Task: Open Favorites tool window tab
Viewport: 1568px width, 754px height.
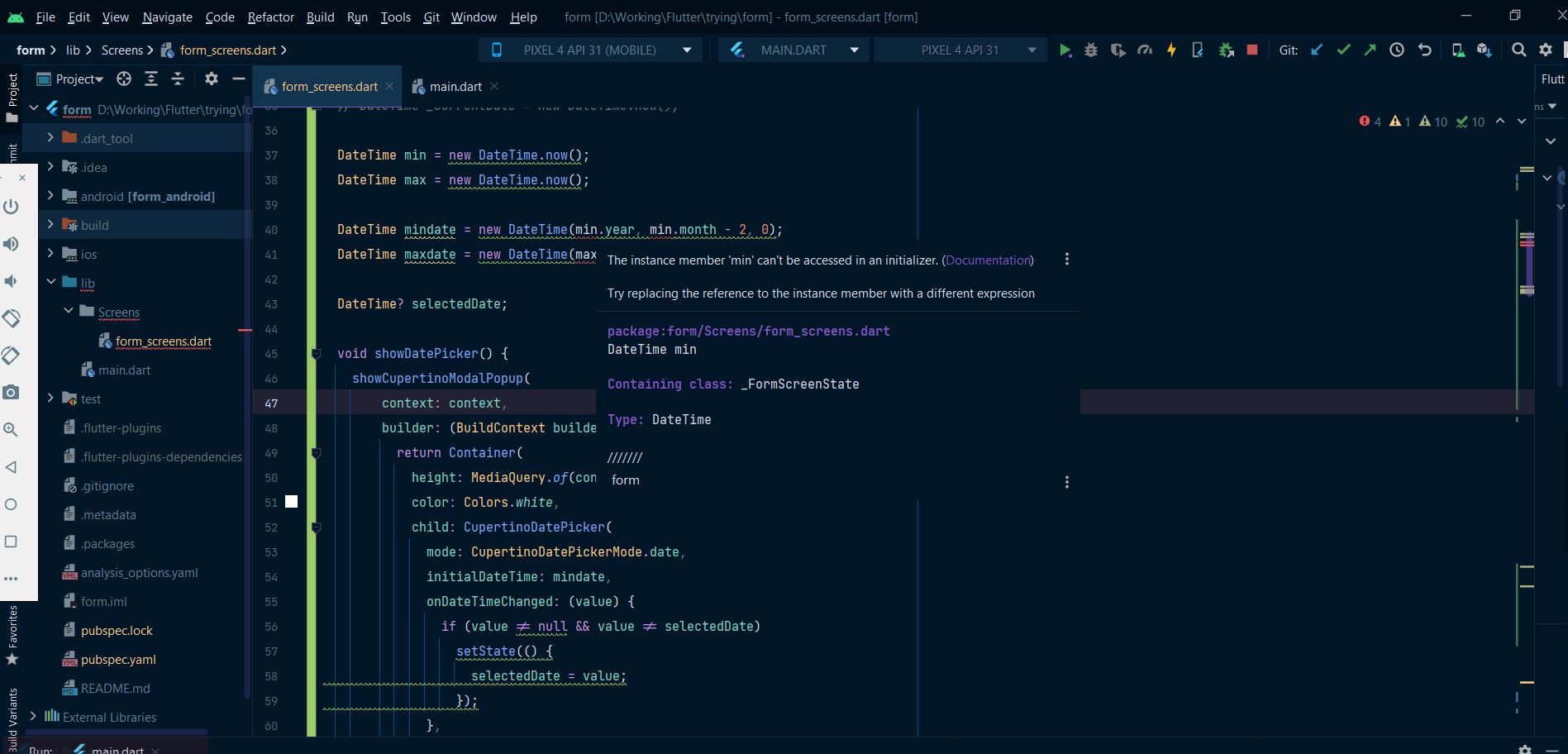Action: point(12,635)
